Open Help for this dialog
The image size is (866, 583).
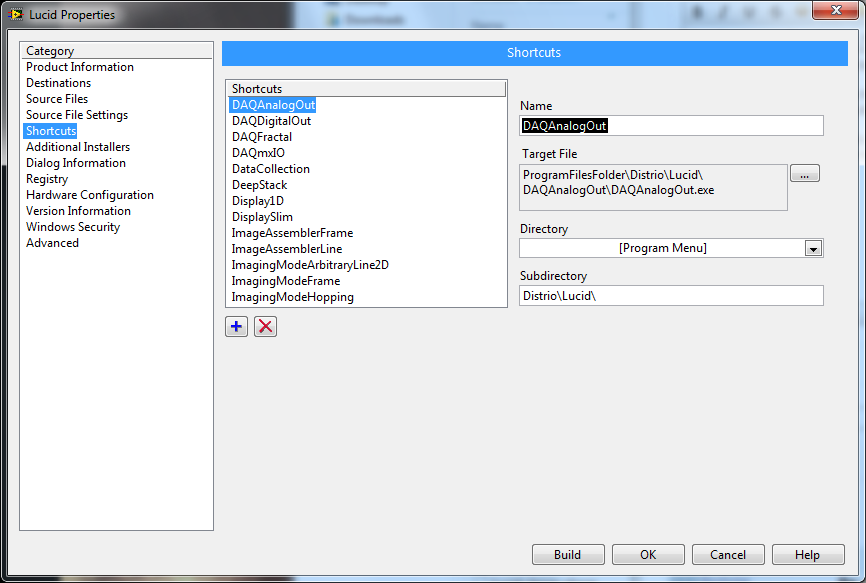tap(807, 555)
